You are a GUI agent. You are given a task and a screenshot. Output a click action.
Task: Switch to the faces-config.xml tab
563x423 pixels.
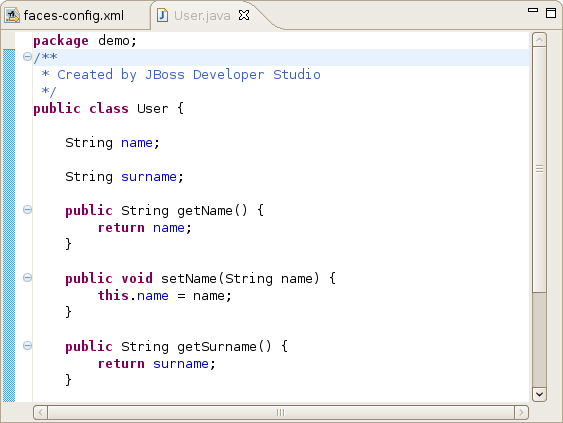tap(74, 15)
